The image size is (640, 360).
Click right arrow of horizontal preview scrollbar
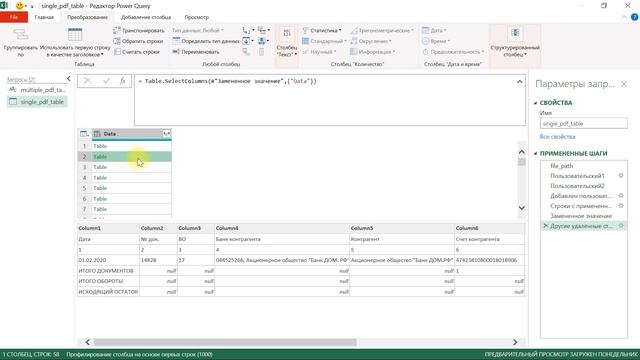[x=515, y=342]
